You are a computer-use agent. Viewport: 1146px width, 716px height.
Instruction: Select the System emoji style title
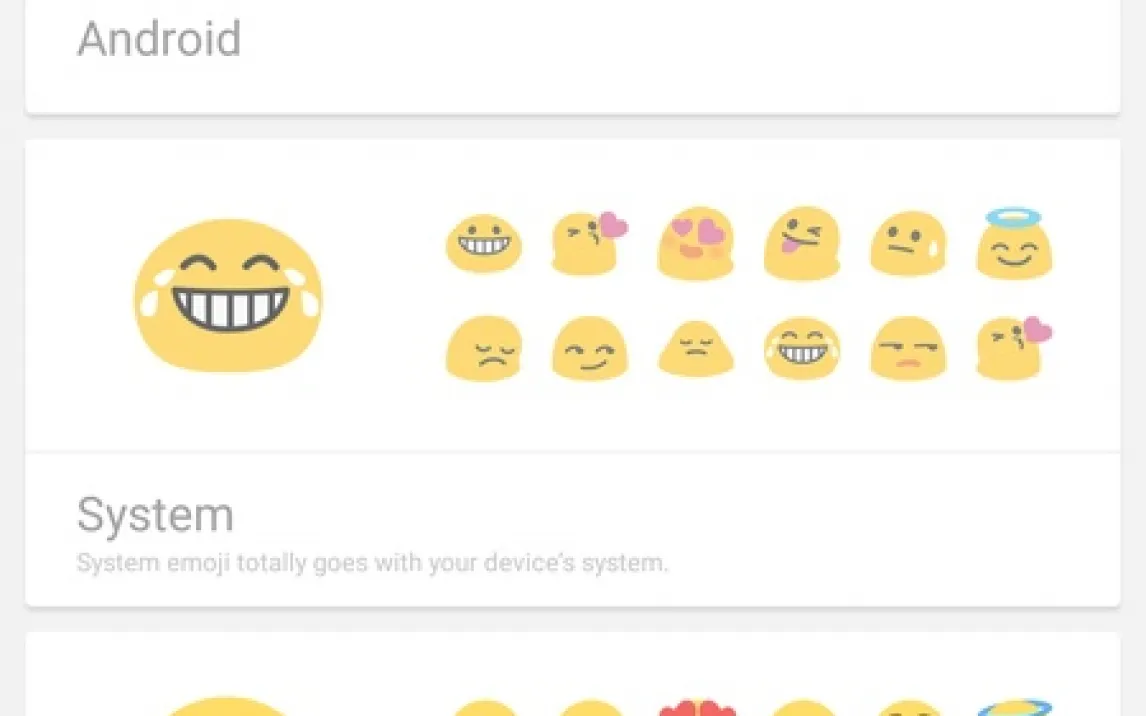tap(156, 514)
